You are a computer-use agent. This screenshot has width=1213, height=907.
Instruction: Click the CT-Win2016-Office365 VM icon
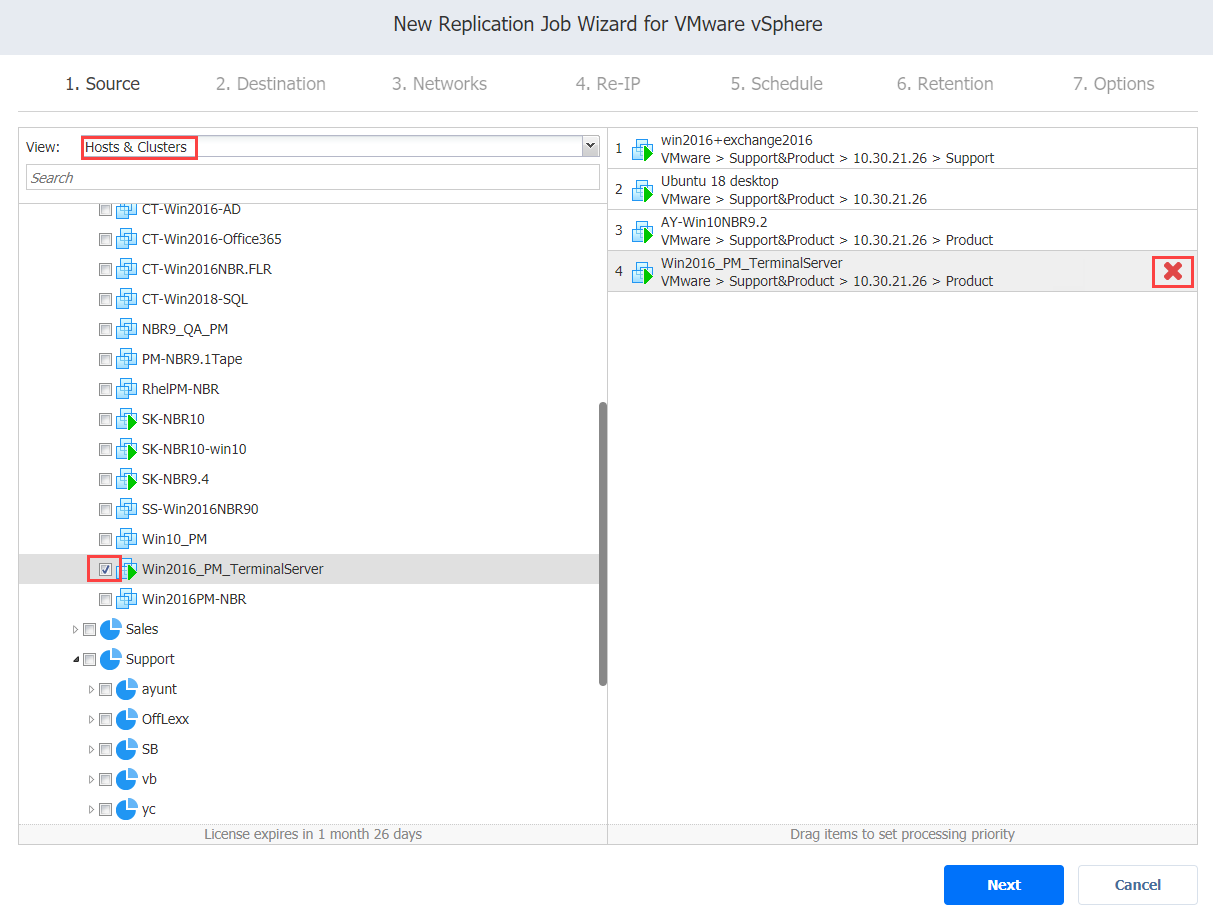coord(126,240)
